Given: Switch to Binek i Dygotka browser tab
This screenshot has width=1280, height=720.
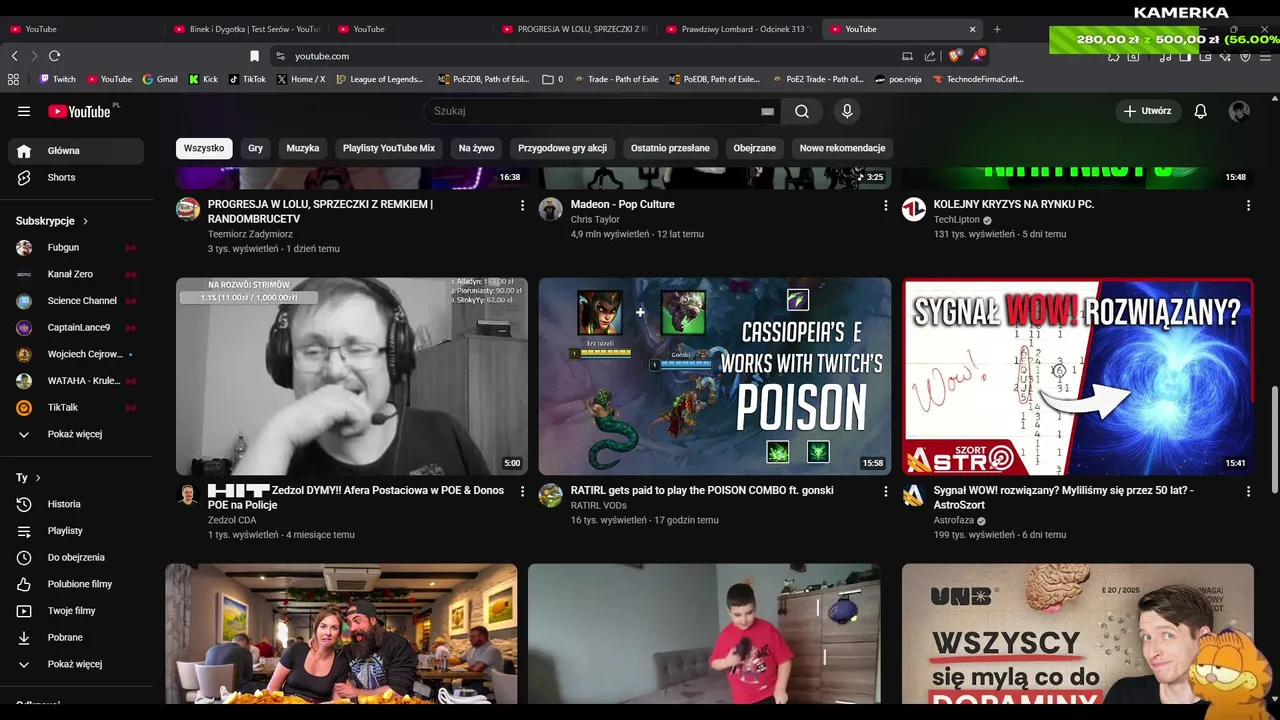Looking at the screenshot, I should pos(246,29).
